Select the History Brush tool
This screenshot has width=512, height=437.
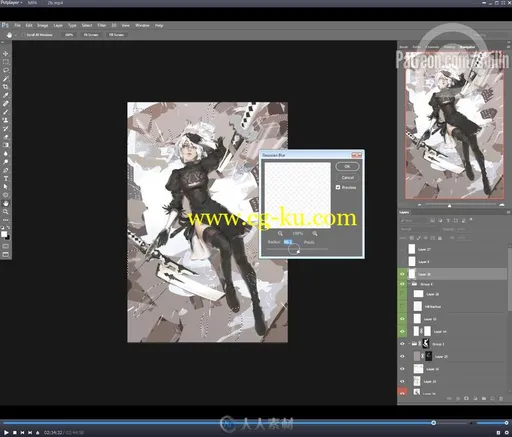(6, 129)
